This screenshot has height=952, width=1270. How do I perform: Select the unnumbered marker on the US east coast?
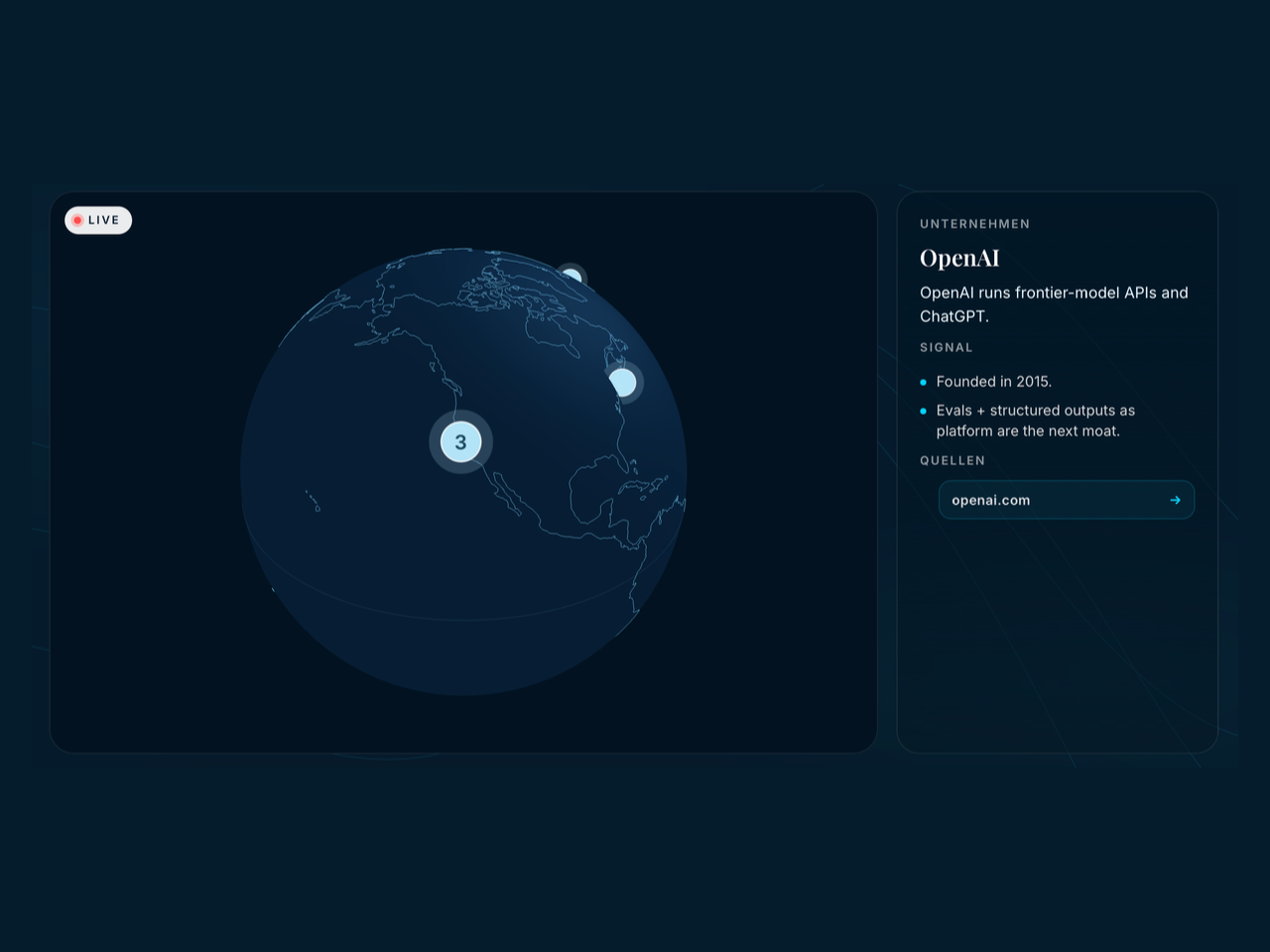622,382
